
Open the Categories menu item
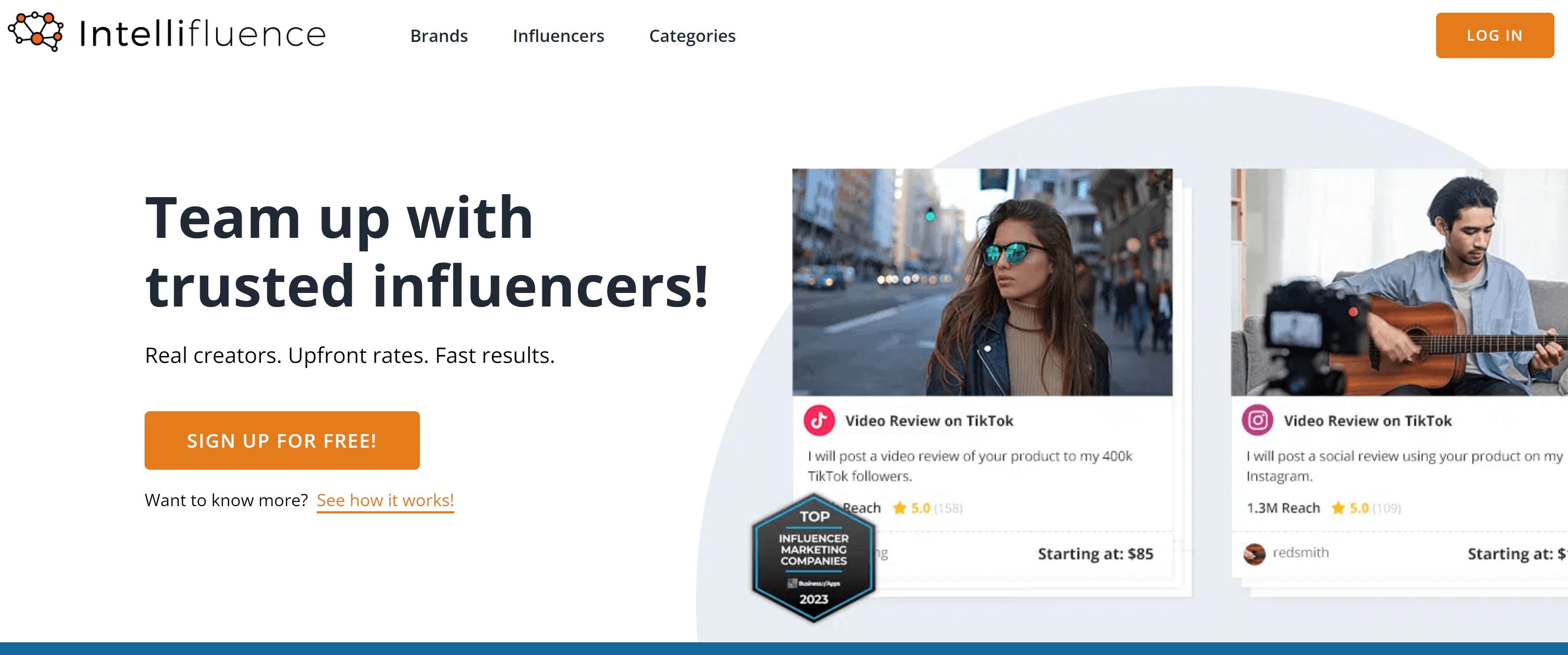pyautogui.click(x=692, y=36)
